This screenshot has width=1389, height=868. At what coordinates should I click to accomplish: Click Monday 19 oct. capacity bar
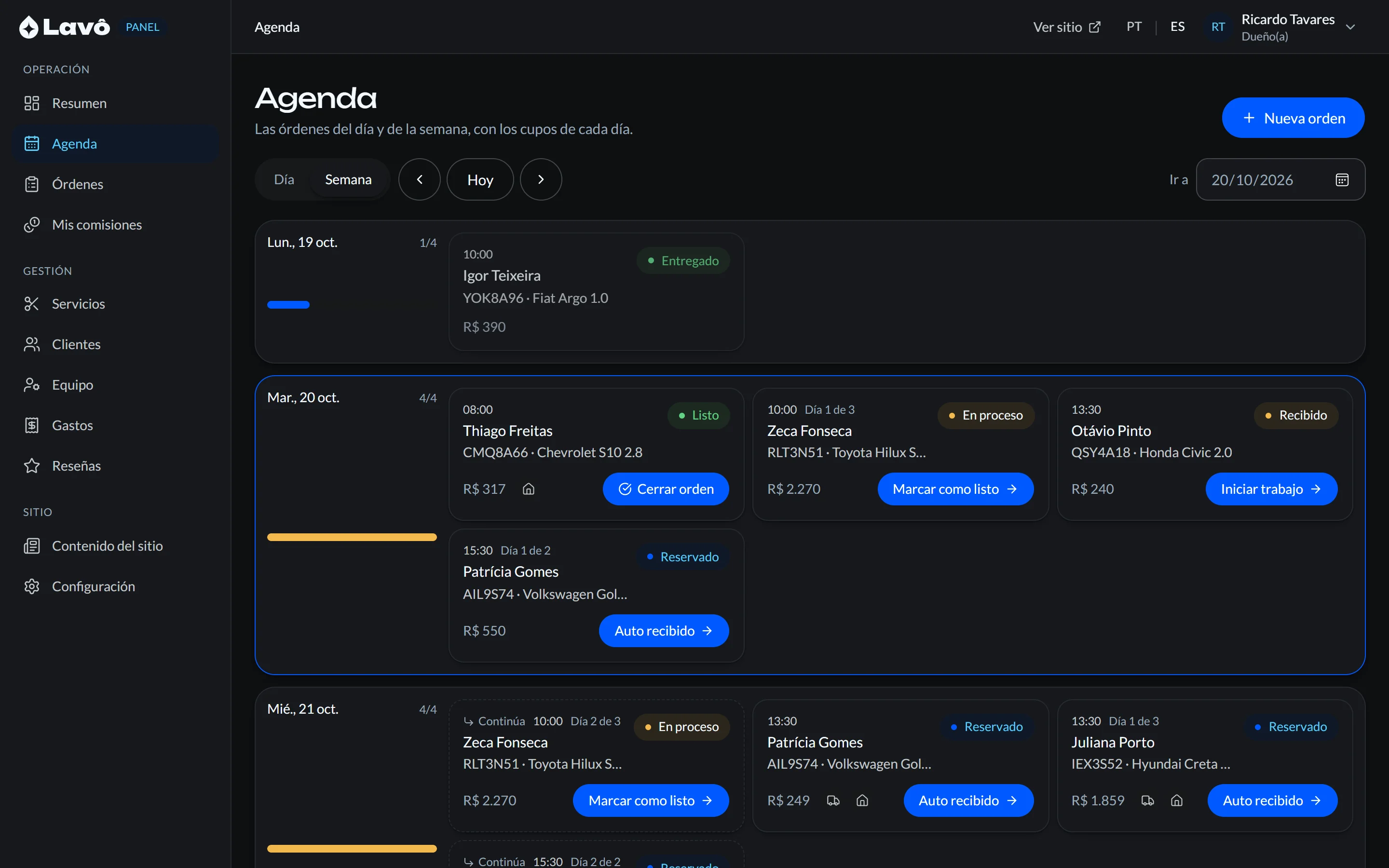(x=352, y=305)
